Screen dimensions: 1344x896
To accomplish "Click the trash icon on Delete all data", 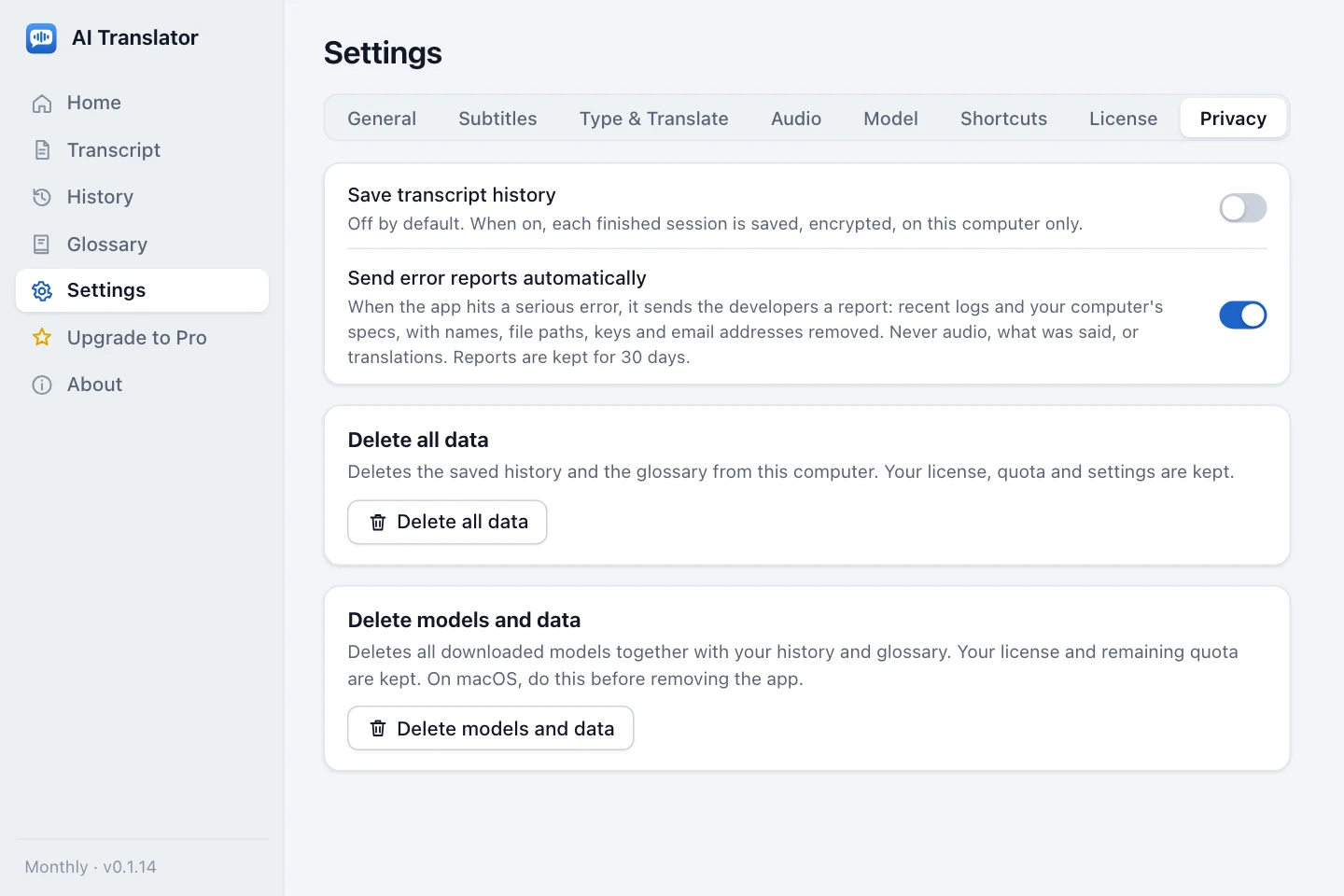I will 378,523.
